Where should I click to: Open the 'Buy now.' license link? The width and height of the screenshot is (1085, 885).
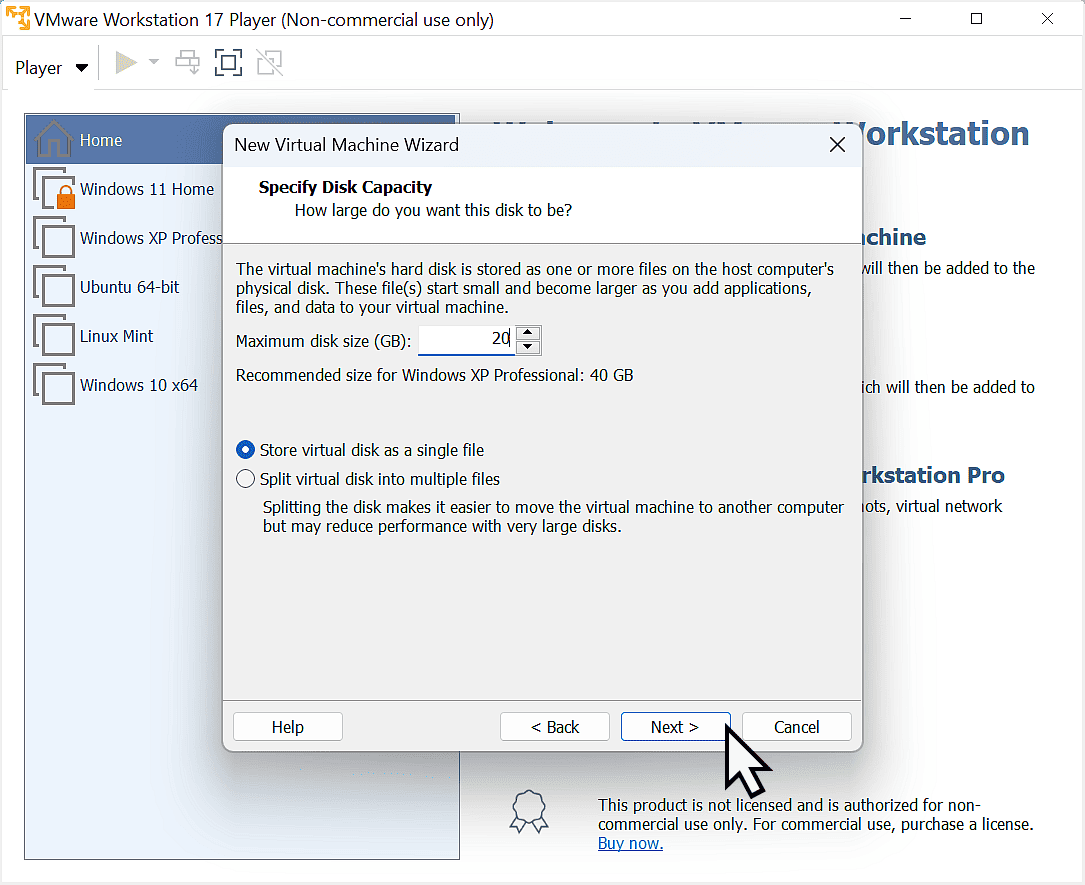(x=629, y=843)
